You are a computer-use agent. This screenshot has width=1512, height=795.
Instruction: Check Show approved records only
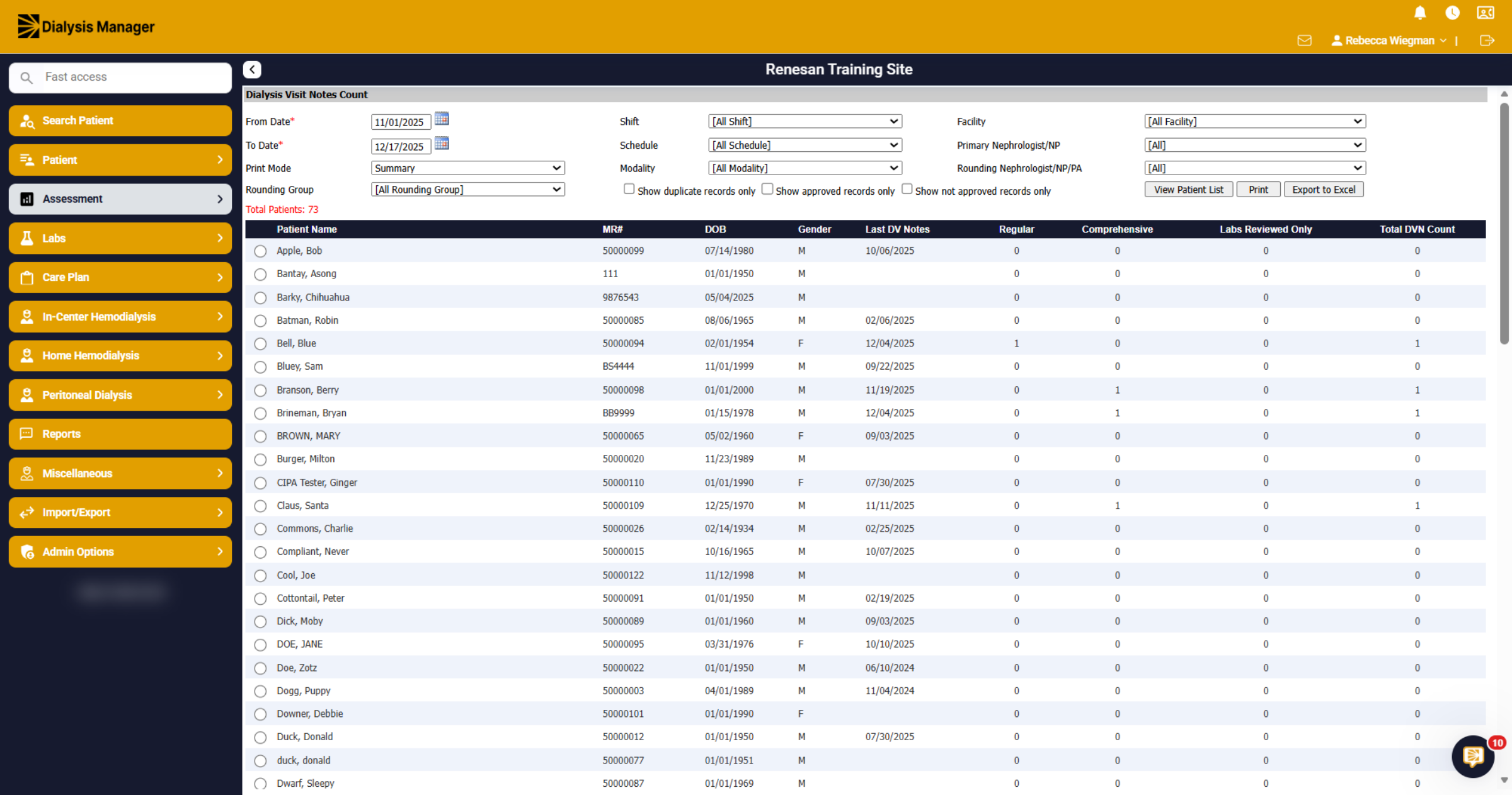point(767,189)
